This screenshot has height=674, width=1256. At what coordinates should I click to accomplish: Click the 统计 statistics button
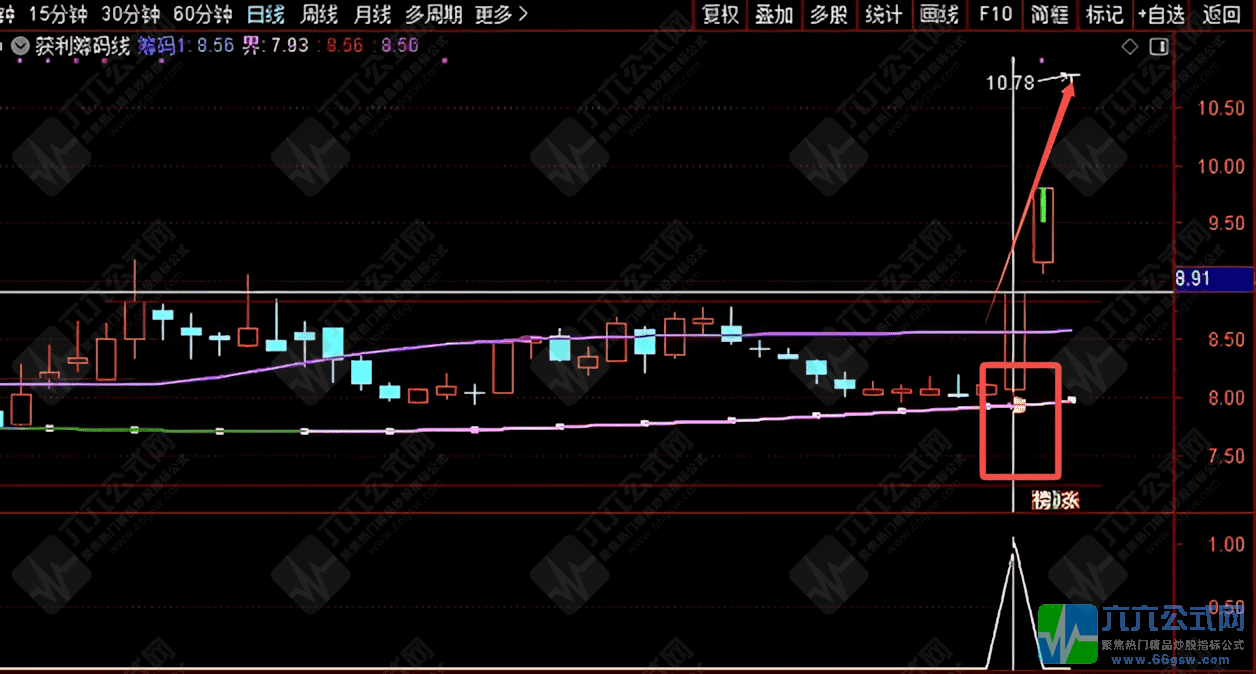click(883, 14)
